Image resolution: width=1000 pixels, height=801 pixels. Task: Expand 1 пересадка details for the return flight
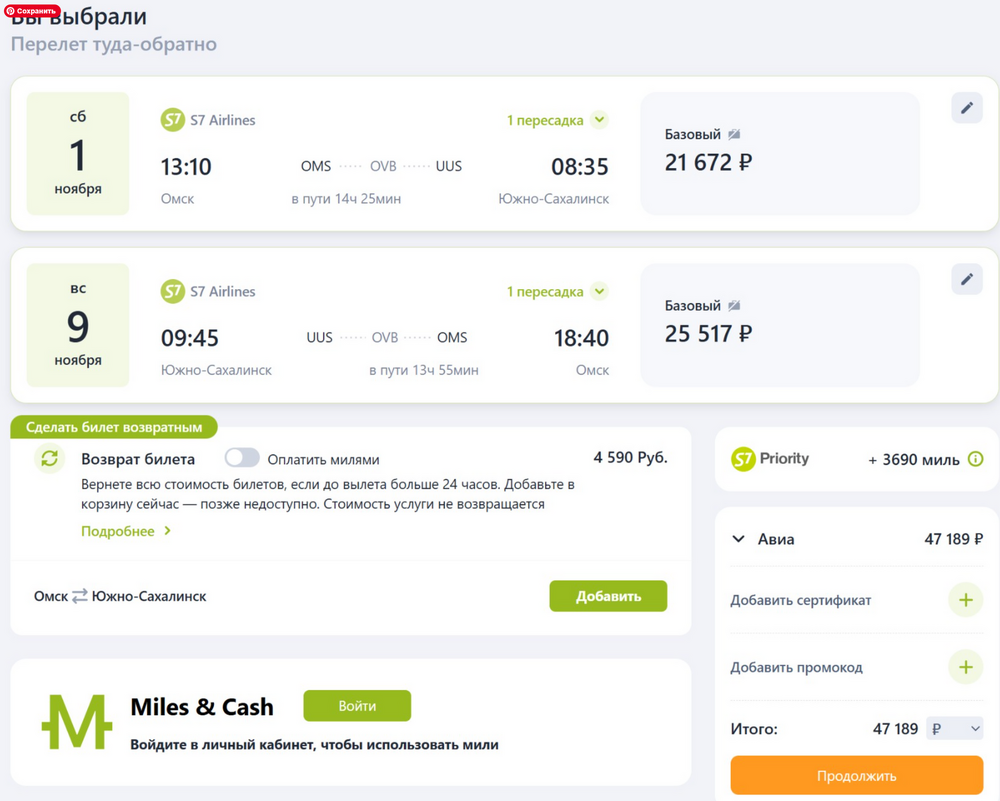pyautogui.click(x=598, y=292)
